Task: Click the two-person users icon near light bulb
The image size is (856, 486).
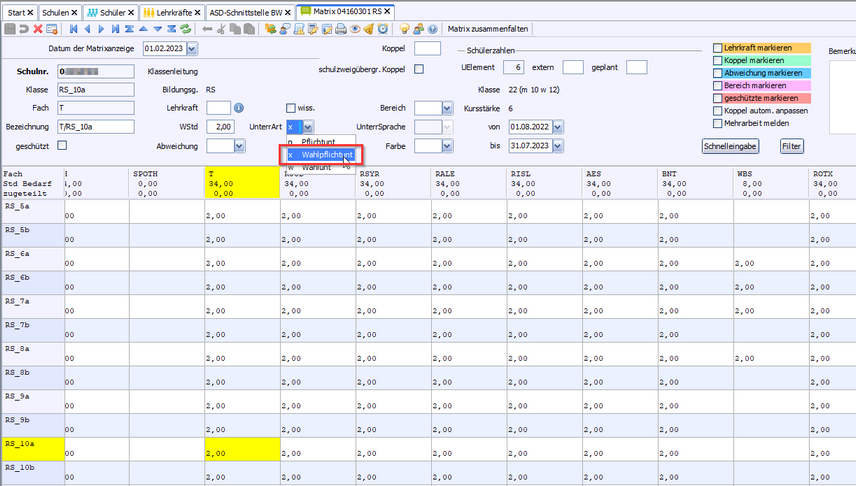Action: (x=418, y=29)
